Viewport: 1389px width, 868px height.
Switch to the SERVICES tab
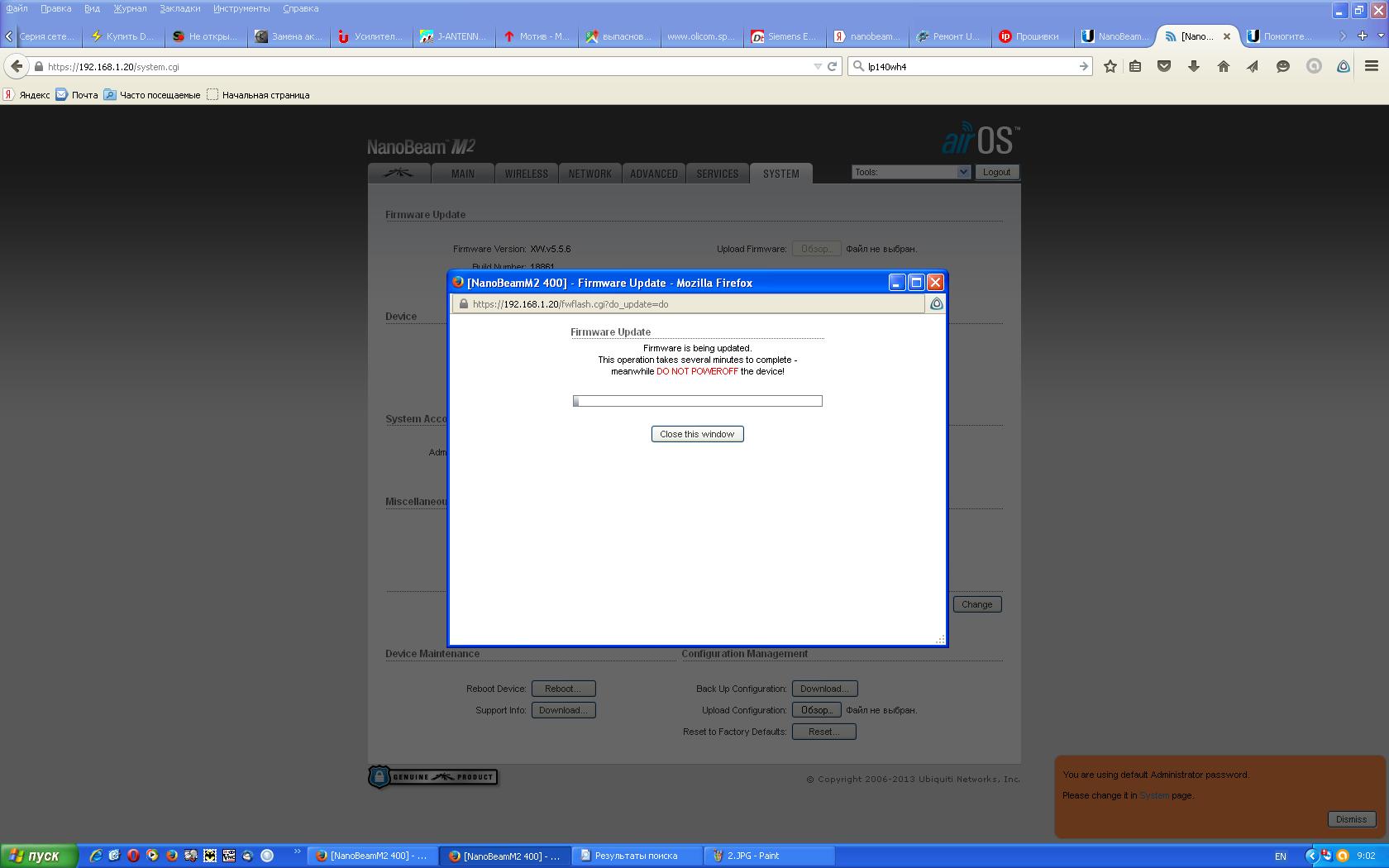(718, 174)
